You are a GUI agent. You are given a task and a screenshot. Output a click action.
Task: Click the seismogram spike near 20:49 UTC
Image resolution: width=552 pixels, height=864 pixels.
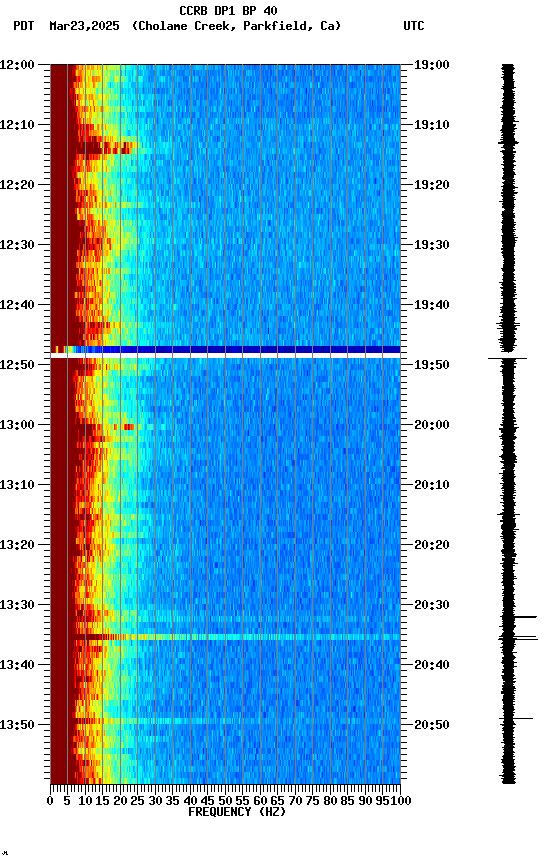click(x=517, y=719)
